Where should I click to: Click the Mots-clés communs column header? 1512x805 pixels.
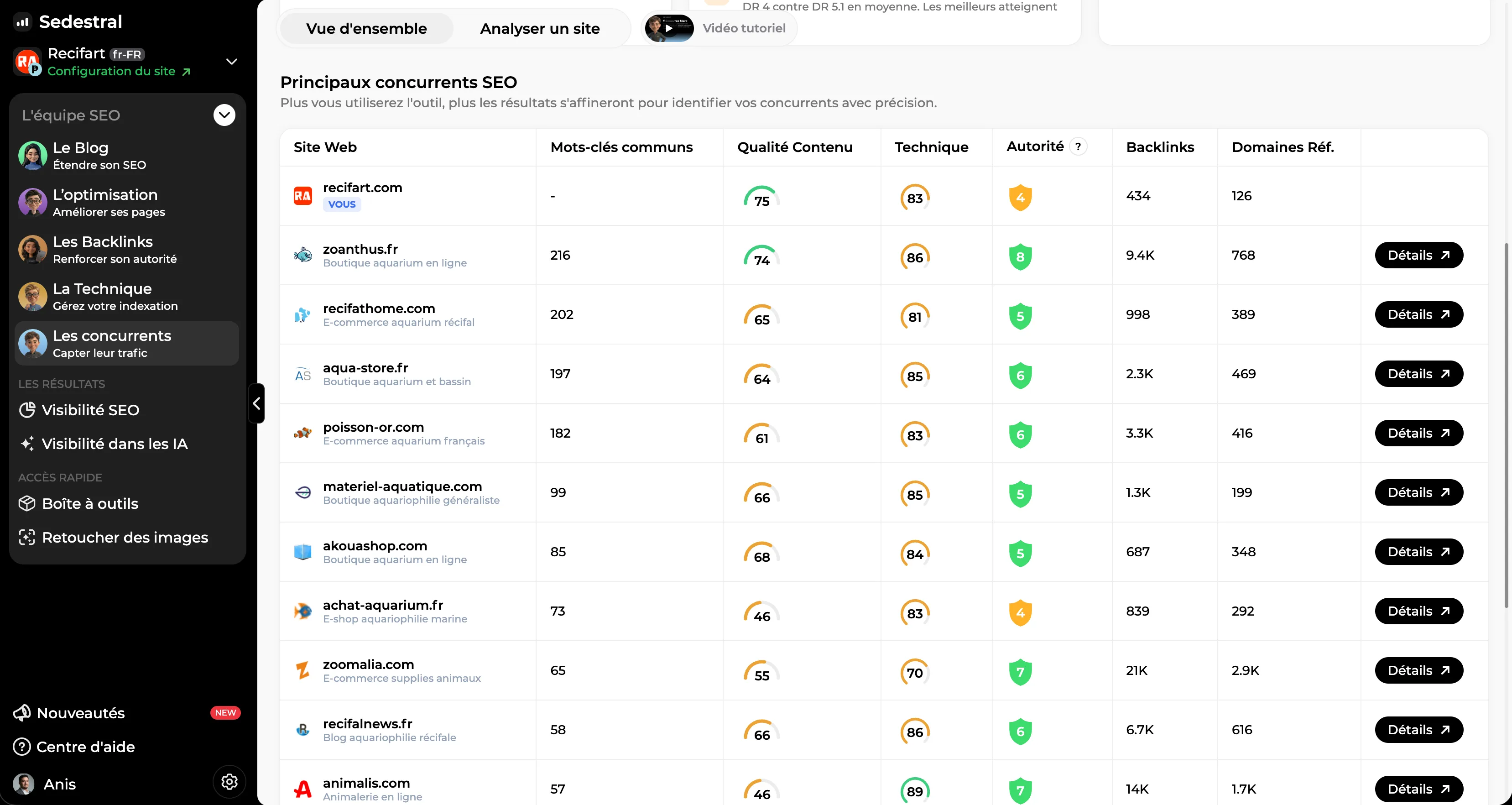[621, 147]
